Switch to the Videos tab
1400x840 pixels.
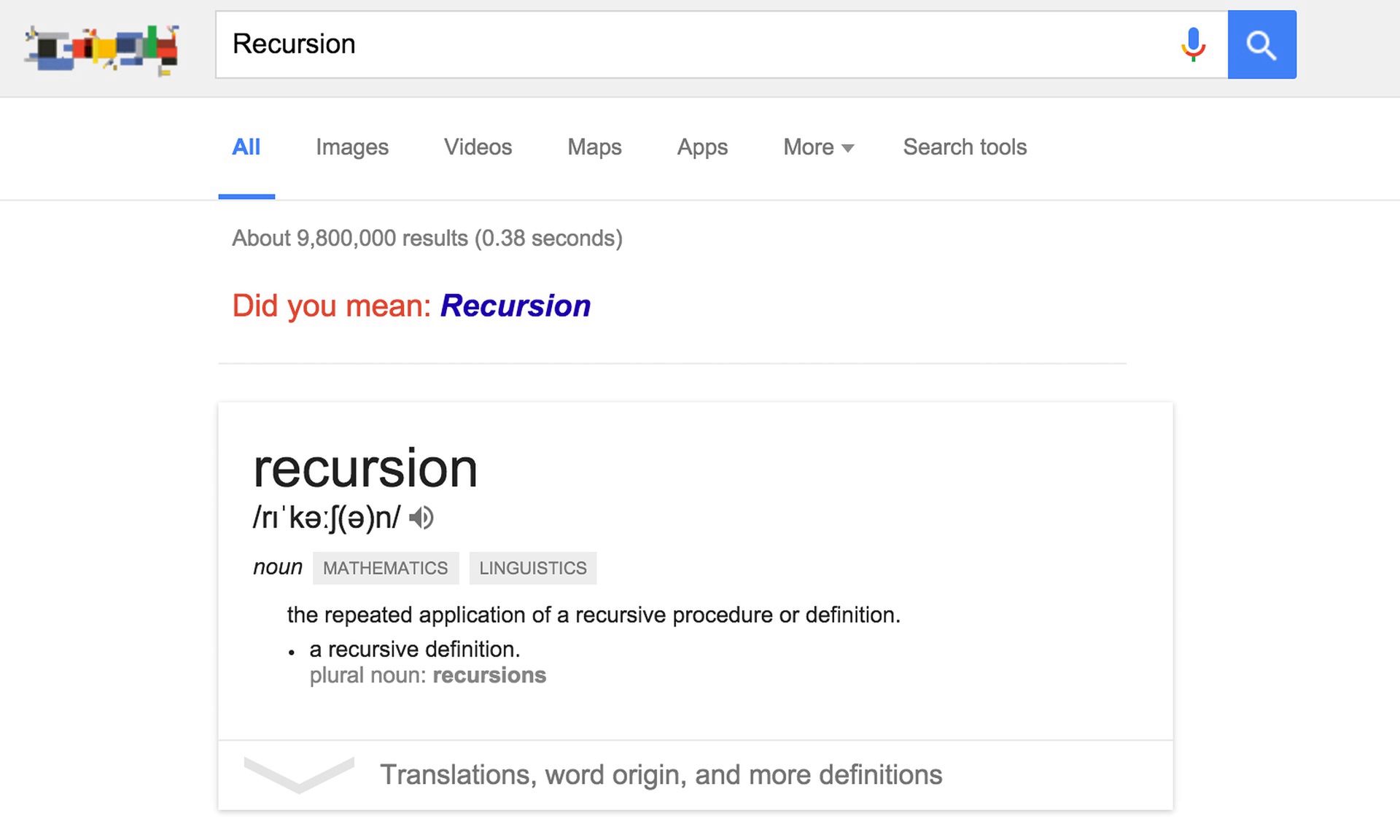click(x=478, y=147)
